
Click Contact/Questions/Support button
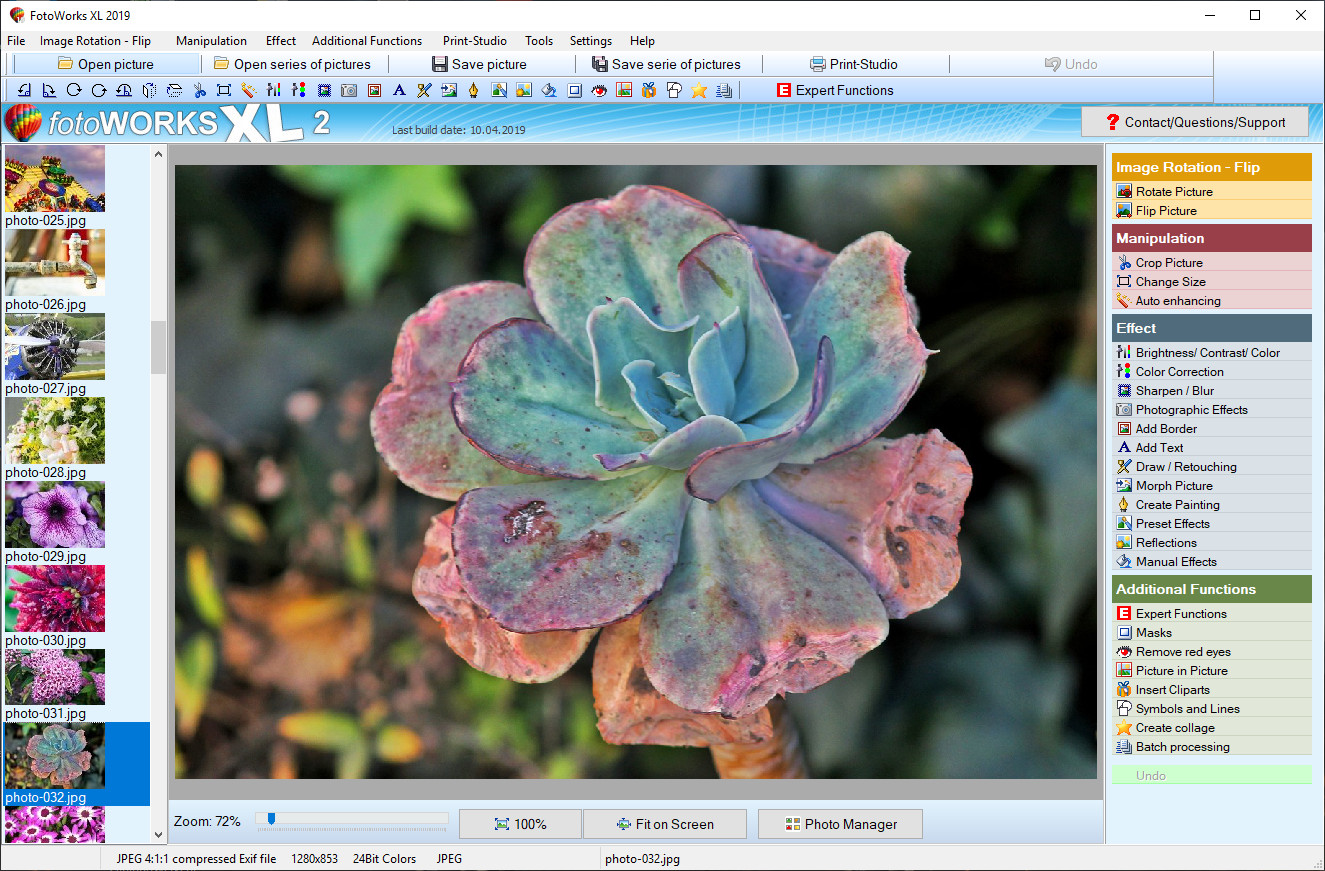point(1195,122)
